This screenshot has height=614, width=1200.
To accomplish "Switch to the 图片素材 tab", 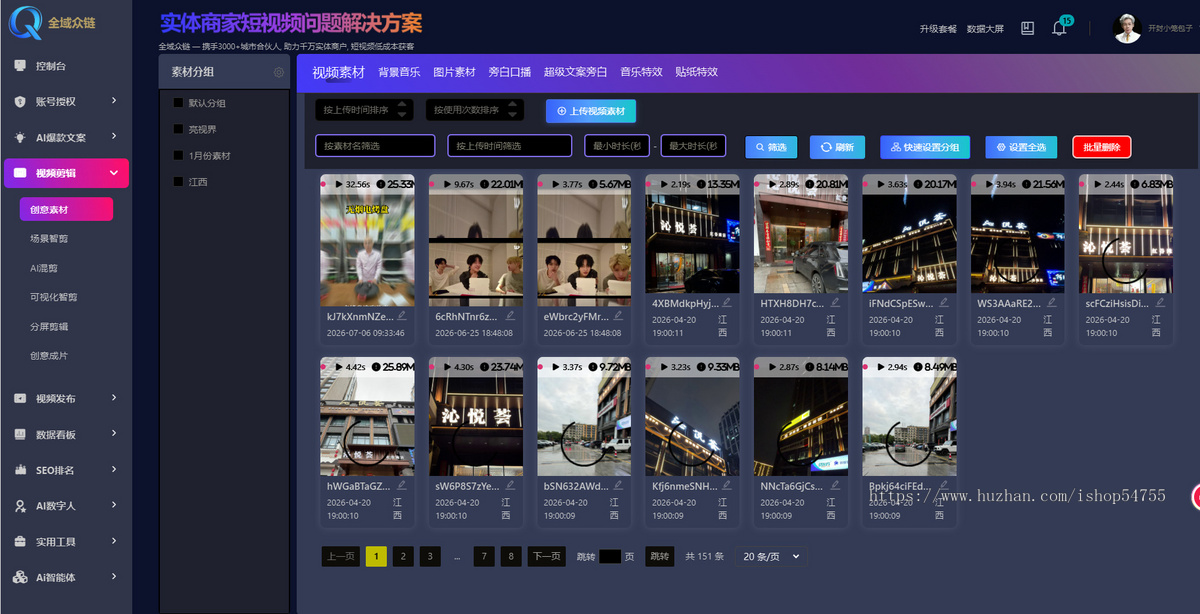I will coord(454,72).
